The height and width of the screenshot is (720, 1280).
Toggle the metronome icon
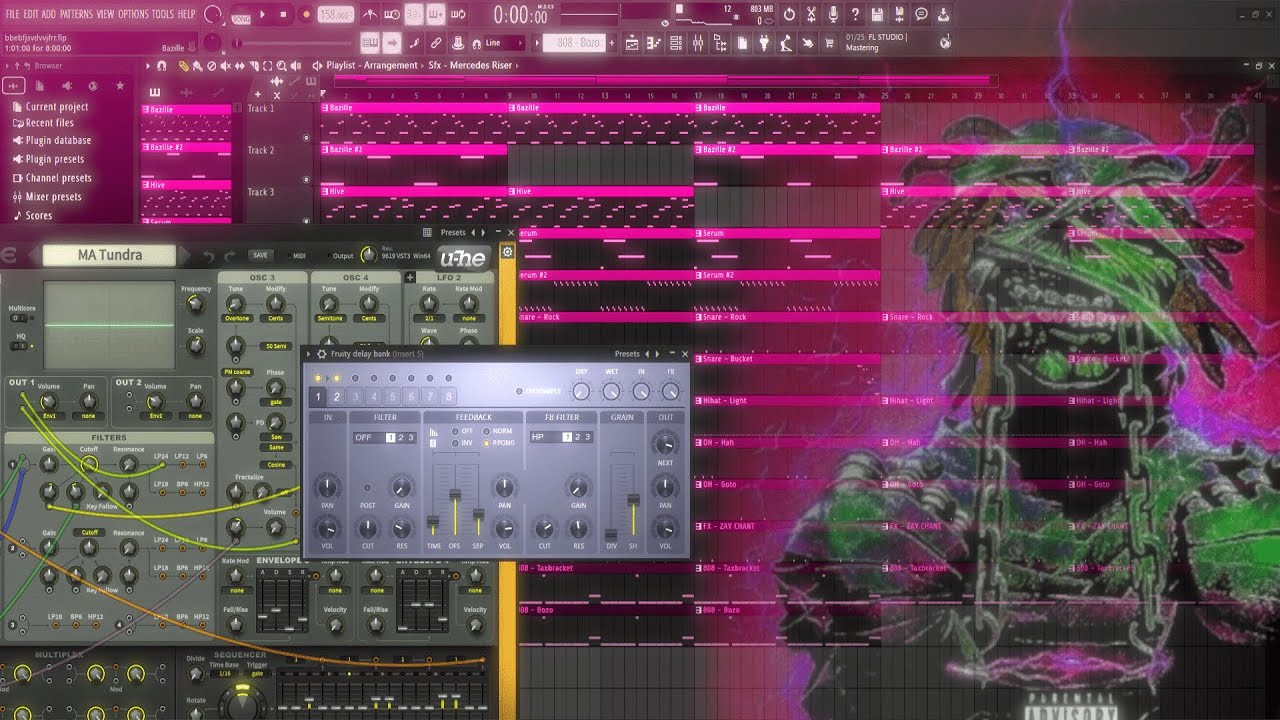click(369, 14)
